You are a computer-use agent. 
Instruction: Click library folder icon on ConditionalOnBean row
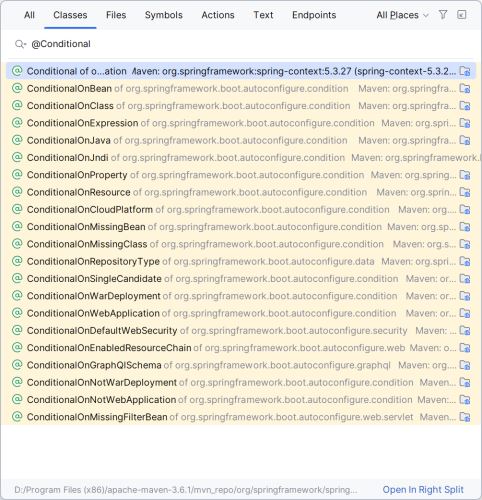[x=465, y=89]
